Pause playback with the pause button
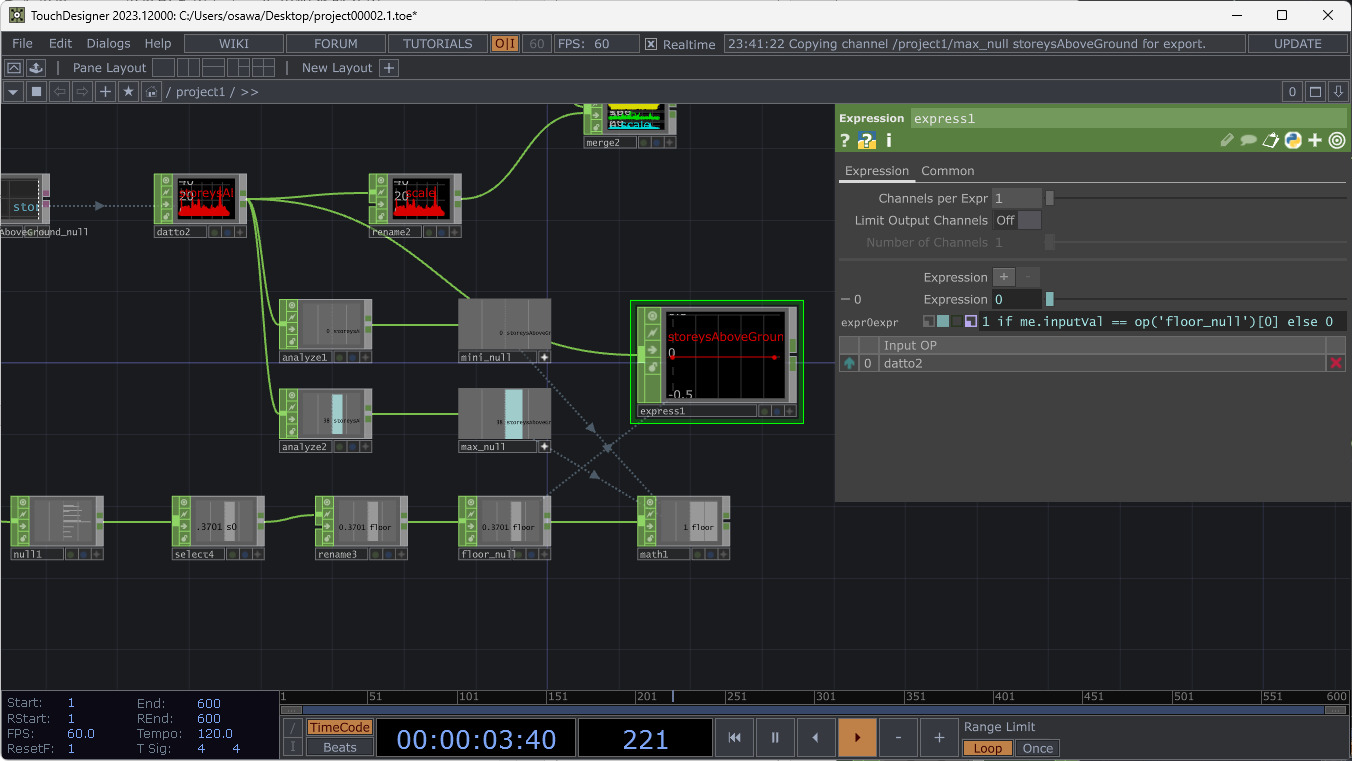The height and width of the screenshot is (761, 1352). [x=775, y=738]
